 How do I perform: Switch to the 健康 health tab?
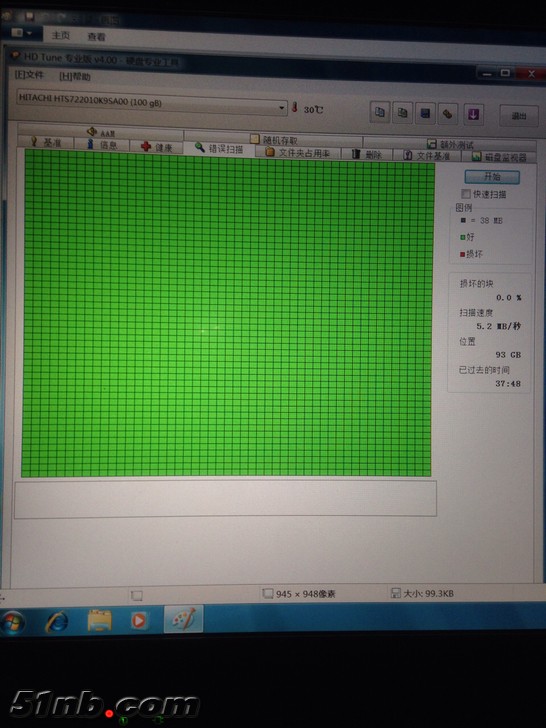coord(156,147)
